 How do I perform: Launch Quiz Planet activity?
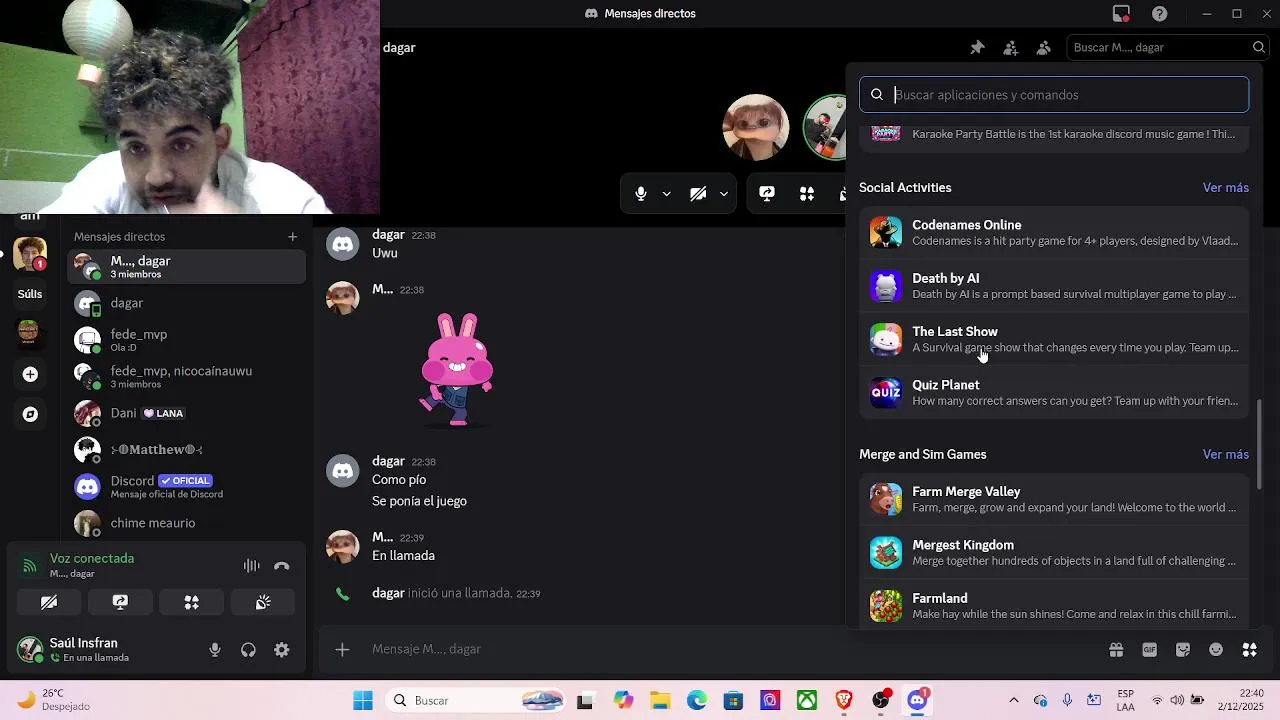tap(1054, 392)
